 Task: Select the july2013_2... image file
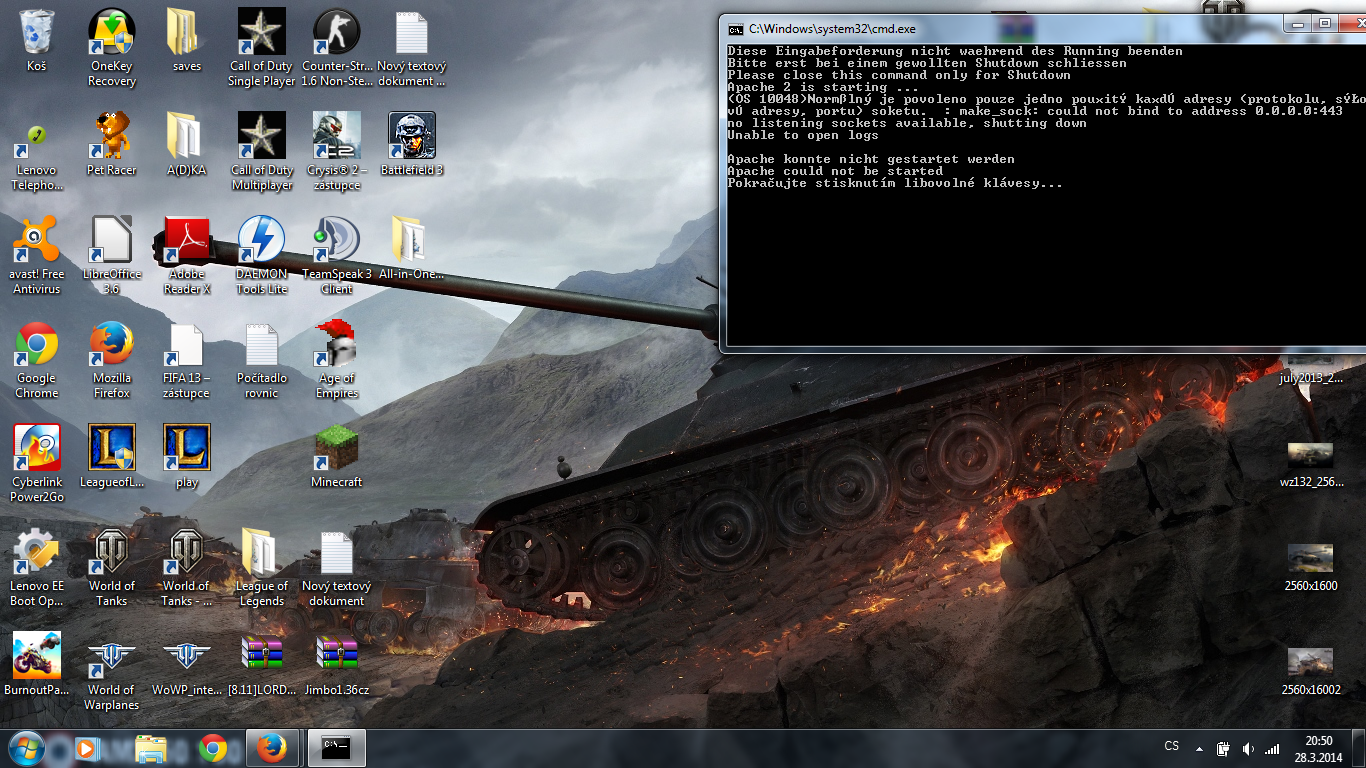(1310, 370)
